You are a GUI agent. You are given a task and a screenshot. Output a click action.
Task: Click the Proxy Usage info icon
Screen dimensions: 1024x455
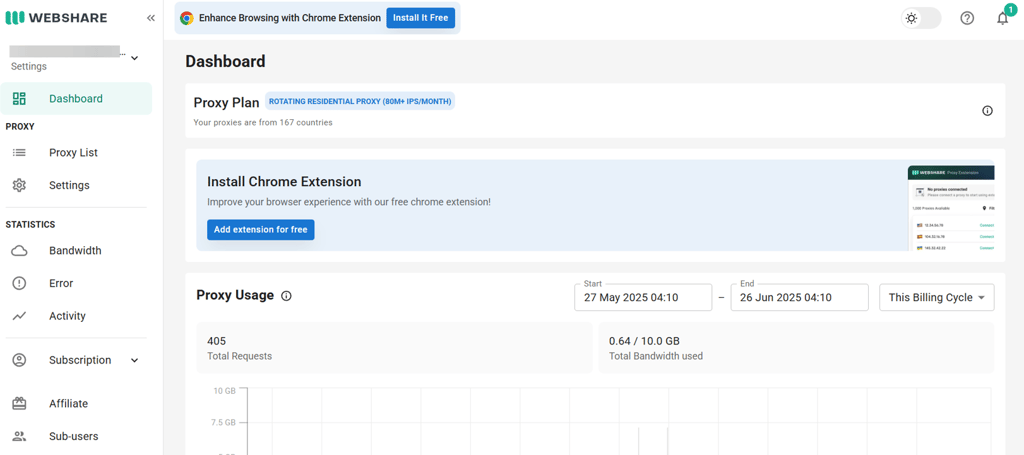click(x=286, y=296)
